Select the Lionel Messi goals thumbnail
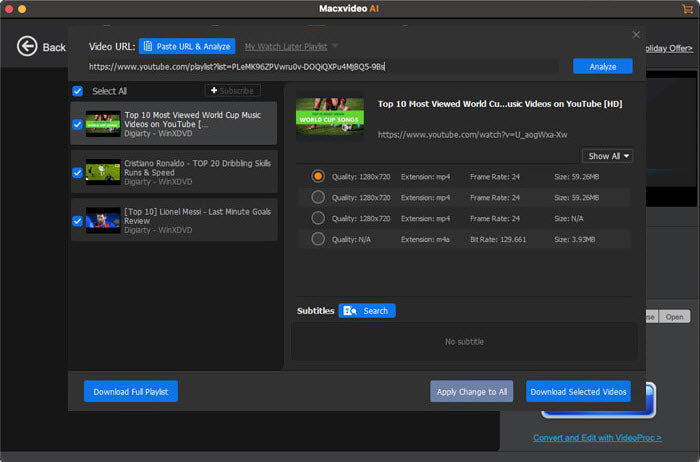 coord(103,220)
